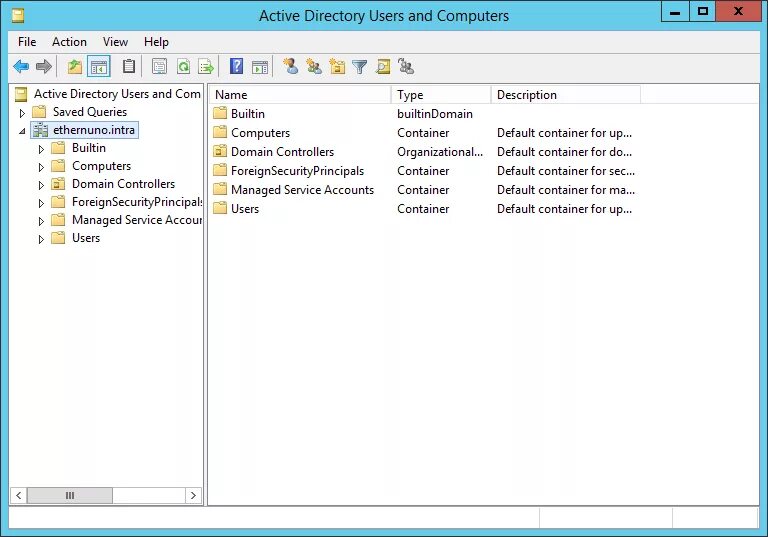
Task: Open the View menu
Action: (x=115, y=42)
